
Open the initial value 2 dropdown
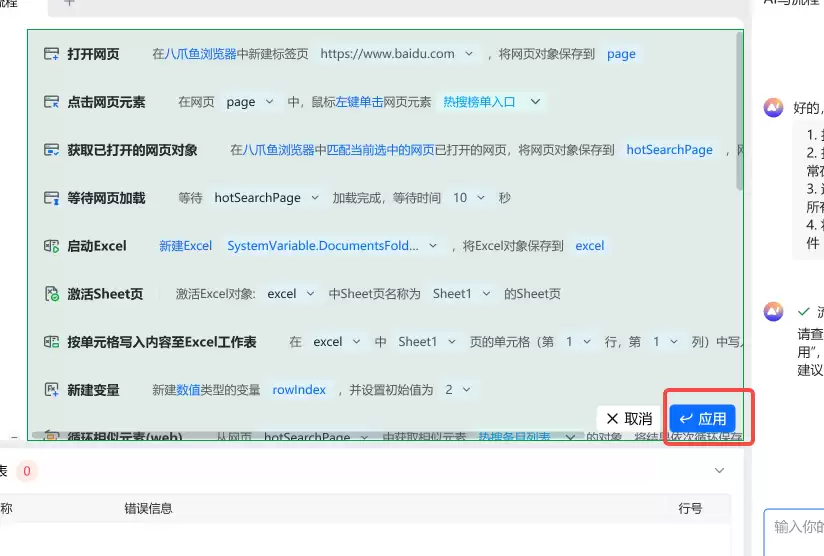pyautogui.click(x=466, y=390)
